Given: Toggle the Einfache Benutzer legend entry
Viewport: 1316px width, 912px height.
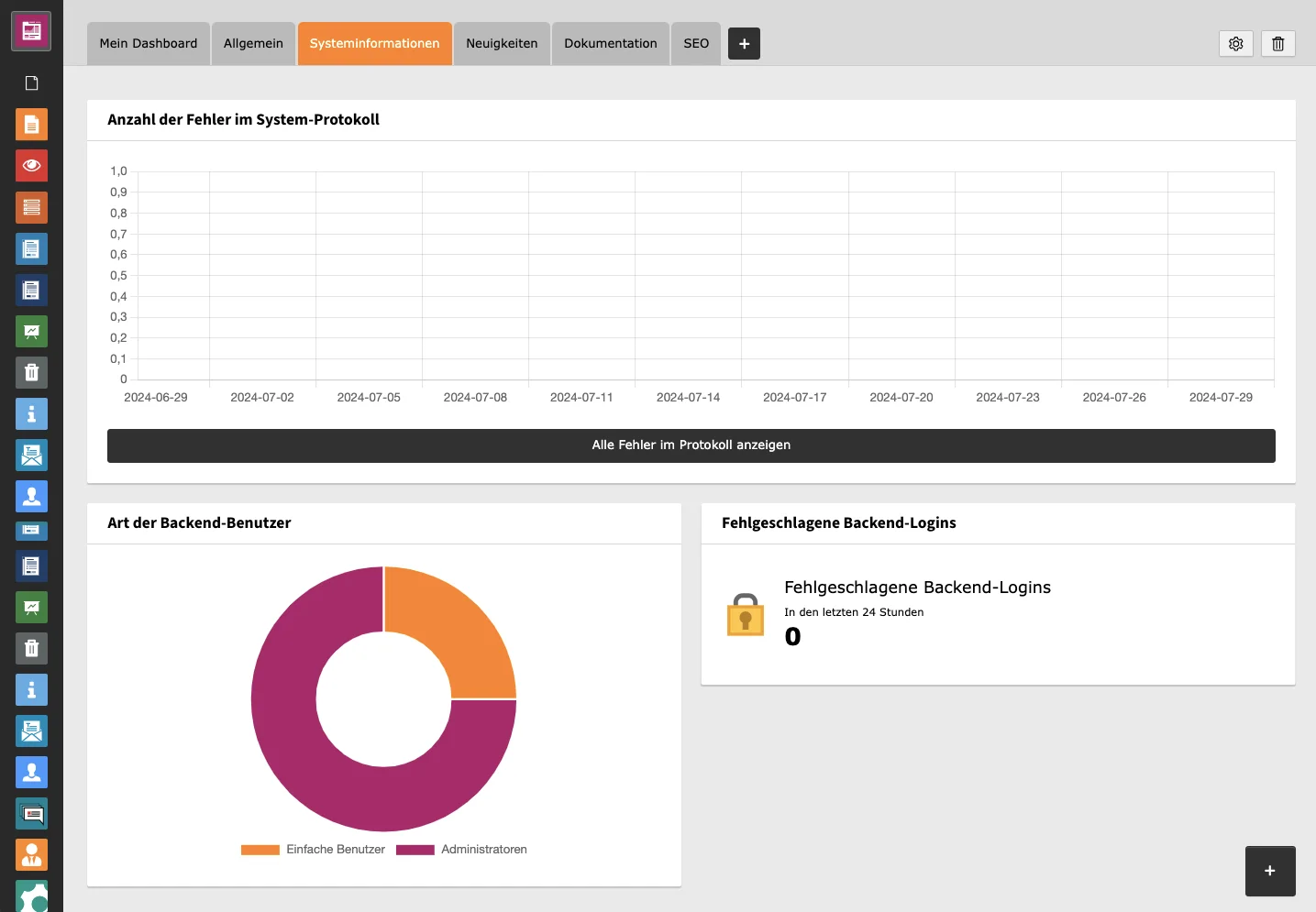Looking at the screenshot, I should tap(313, 850).
